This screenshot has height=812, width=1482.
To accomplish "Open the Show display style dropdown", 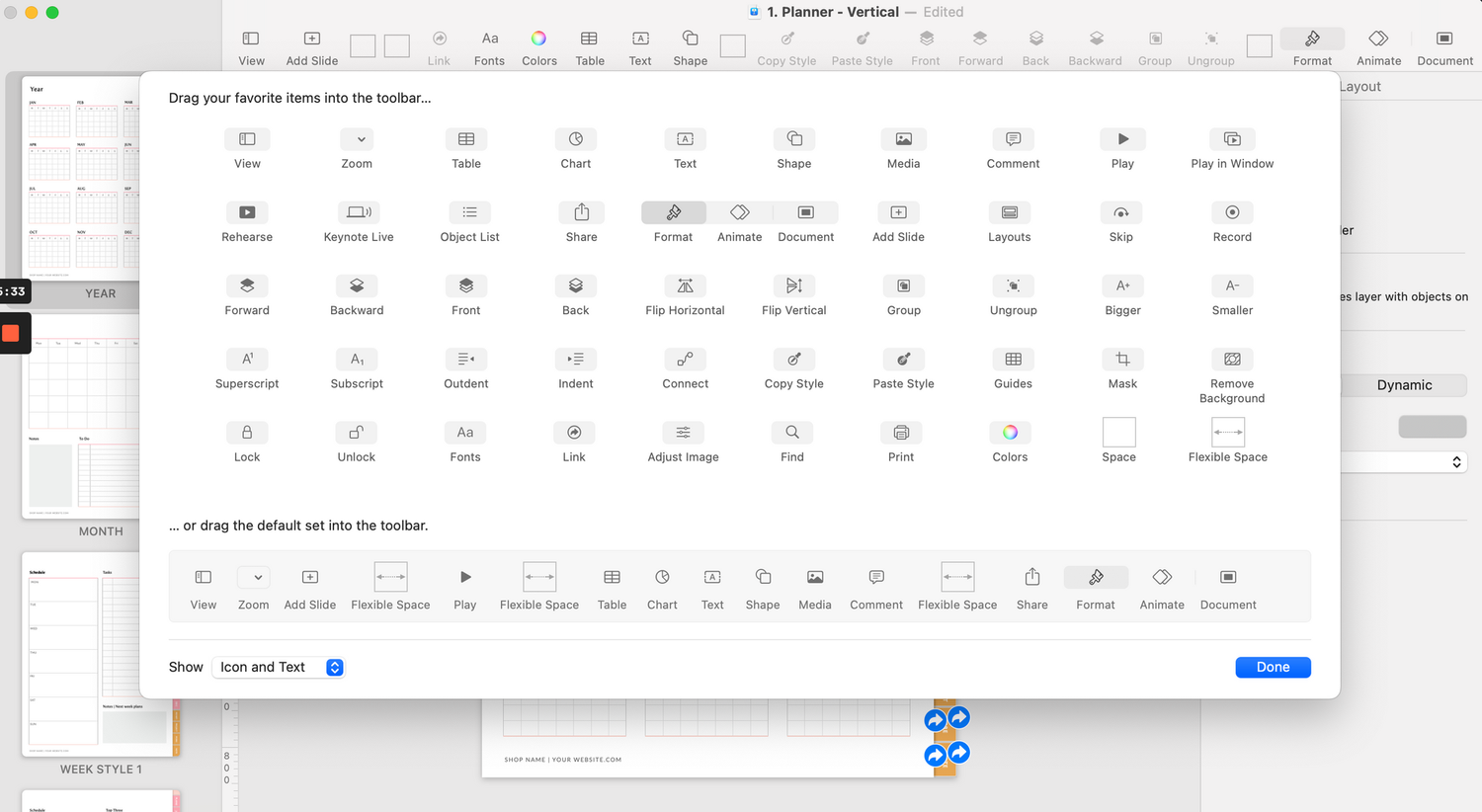I will [x=278, y=667].
